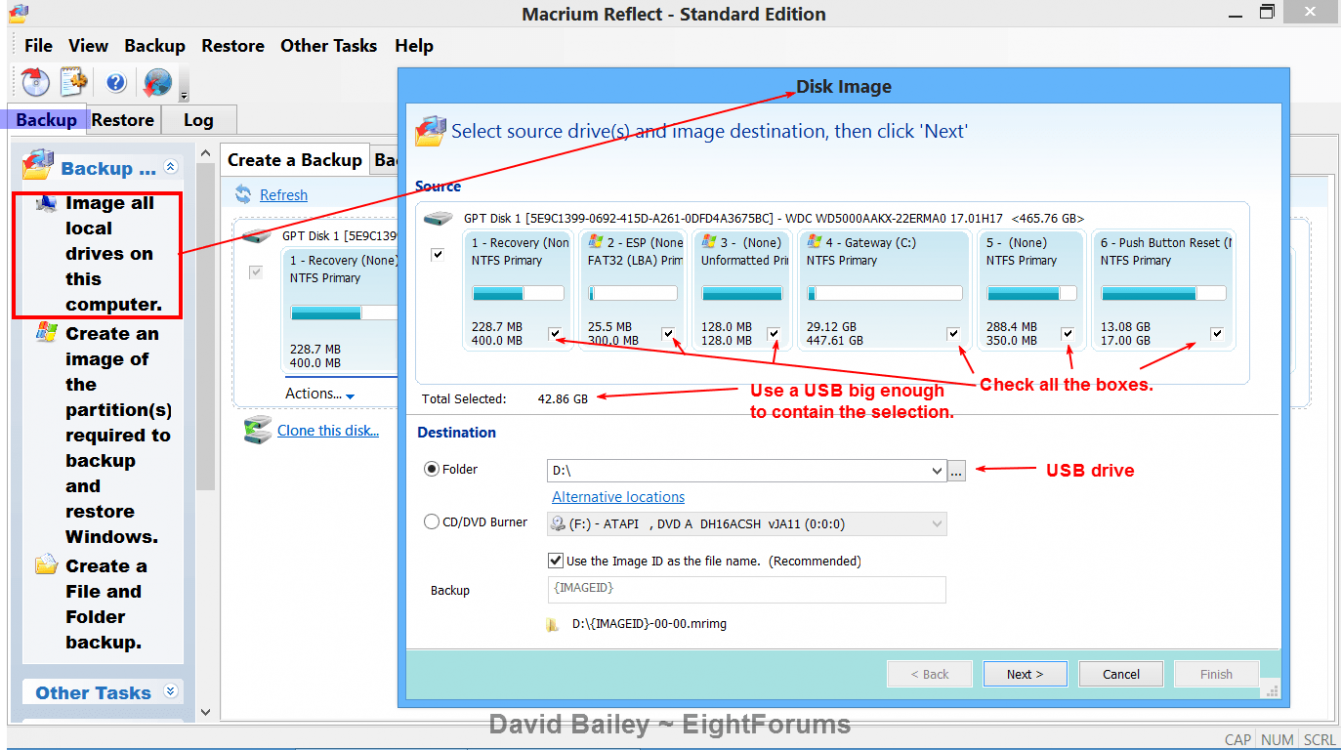Uncheck the 5 - (None) NTFS partition checkbox

(x=1068, y=333)
